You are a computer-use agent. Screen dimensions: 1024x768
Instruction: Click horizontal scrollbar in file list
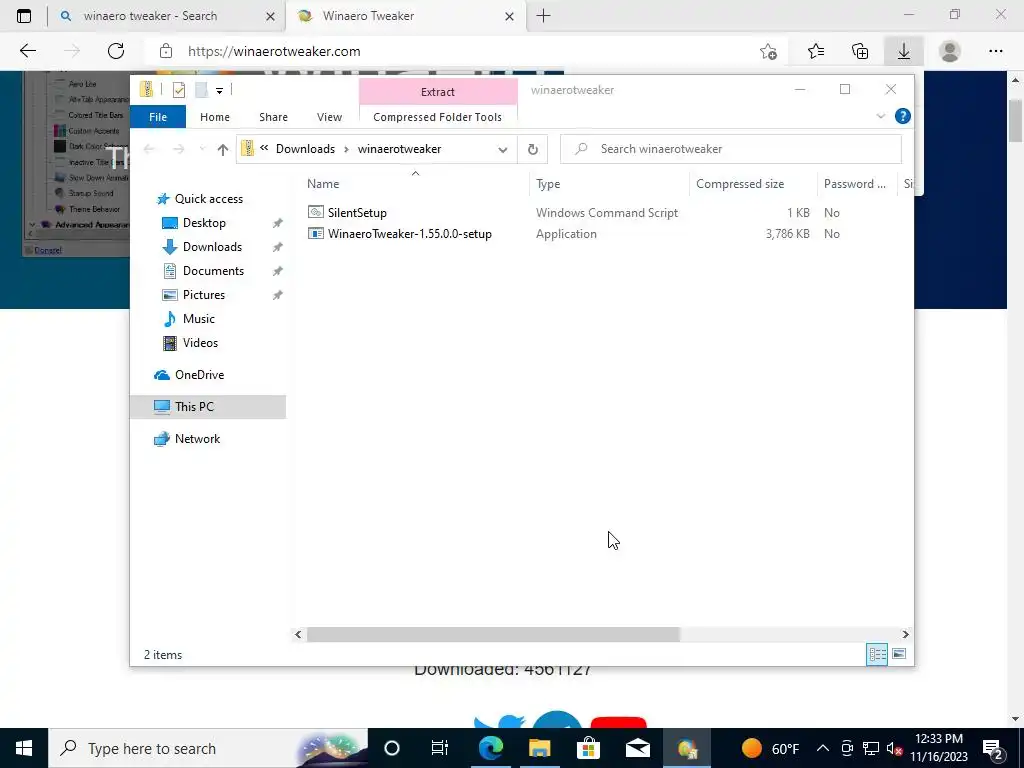point(493,634)
